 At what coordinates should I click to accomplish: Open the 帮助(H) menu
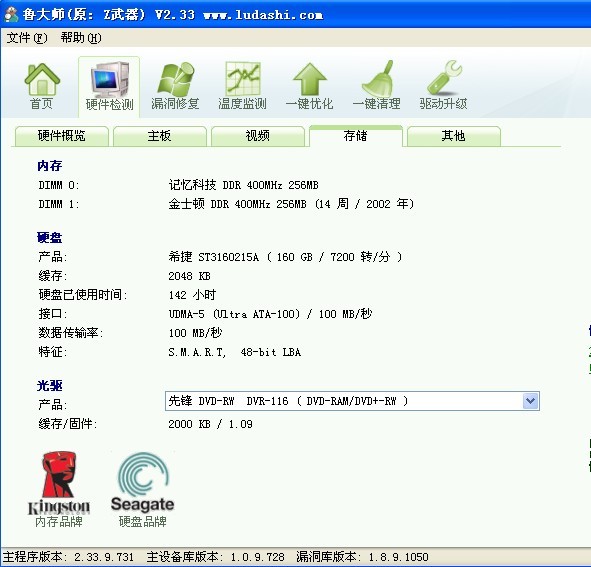point(81,38)
